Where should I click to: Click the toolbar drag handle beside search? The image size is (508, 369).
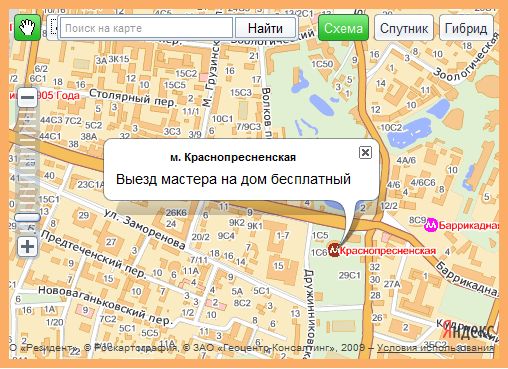54,28
